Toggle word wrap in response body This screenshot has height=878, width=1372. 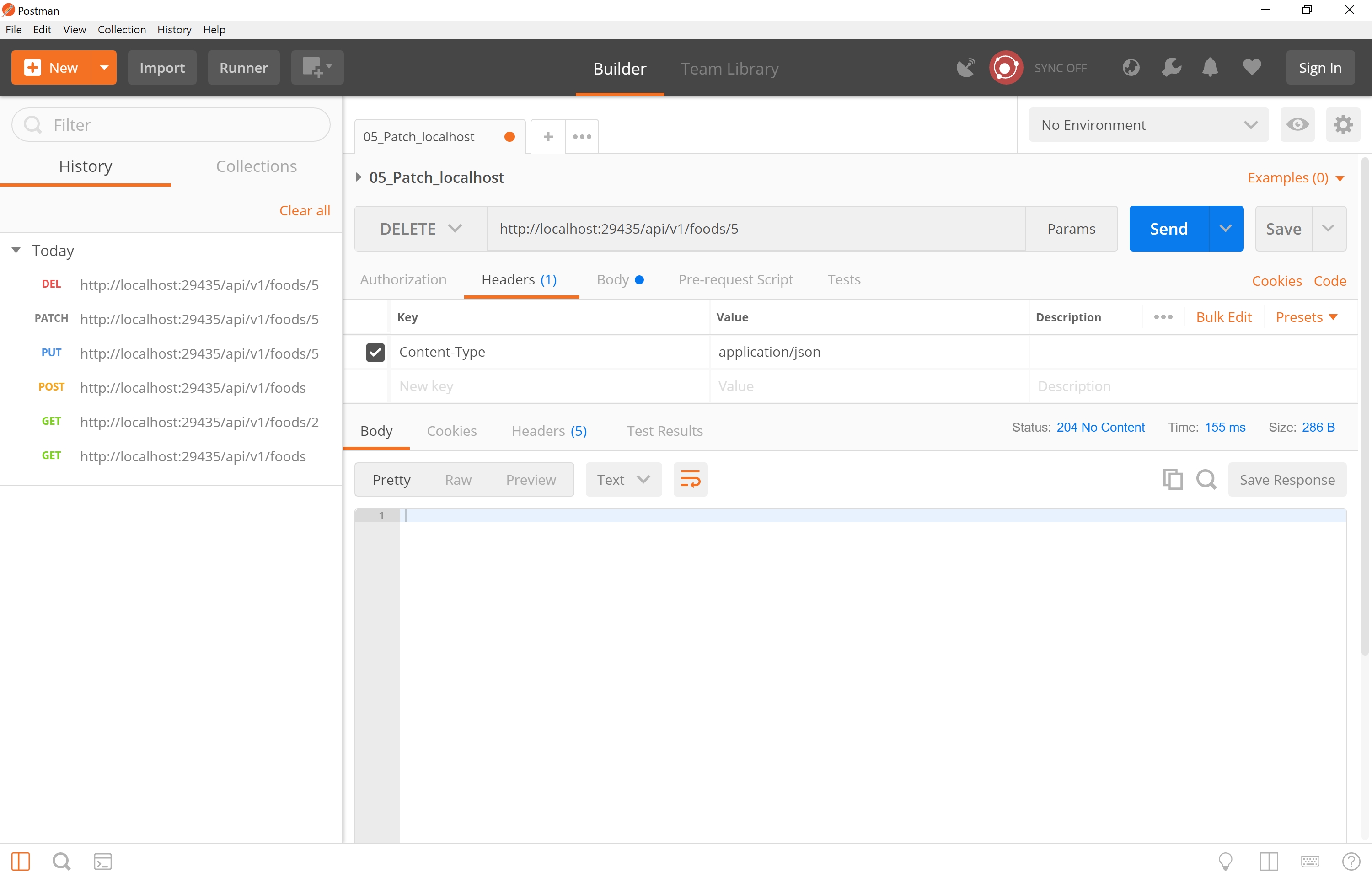click(690, 480)
